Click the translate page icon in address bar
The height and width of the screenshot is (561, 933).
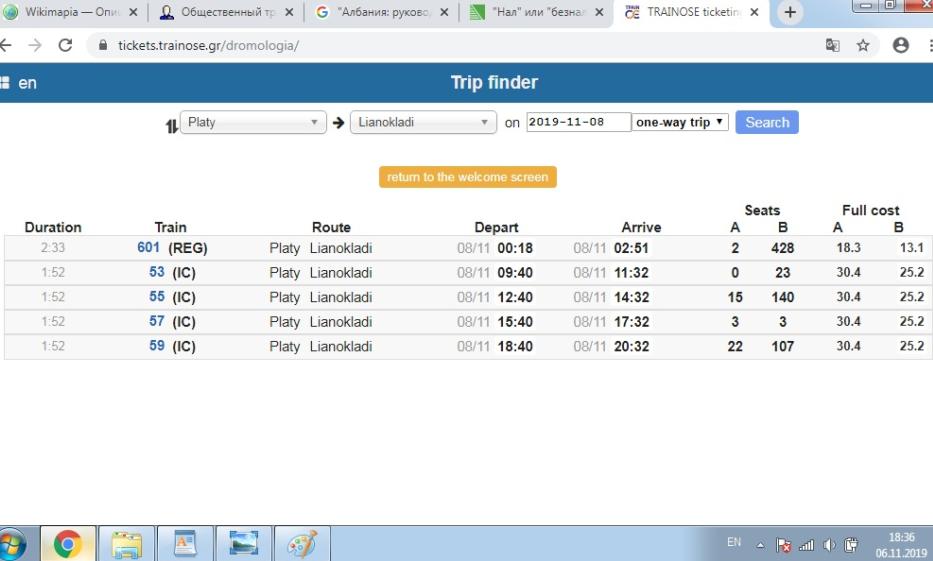pyautogui.click(x=832, y=45)
